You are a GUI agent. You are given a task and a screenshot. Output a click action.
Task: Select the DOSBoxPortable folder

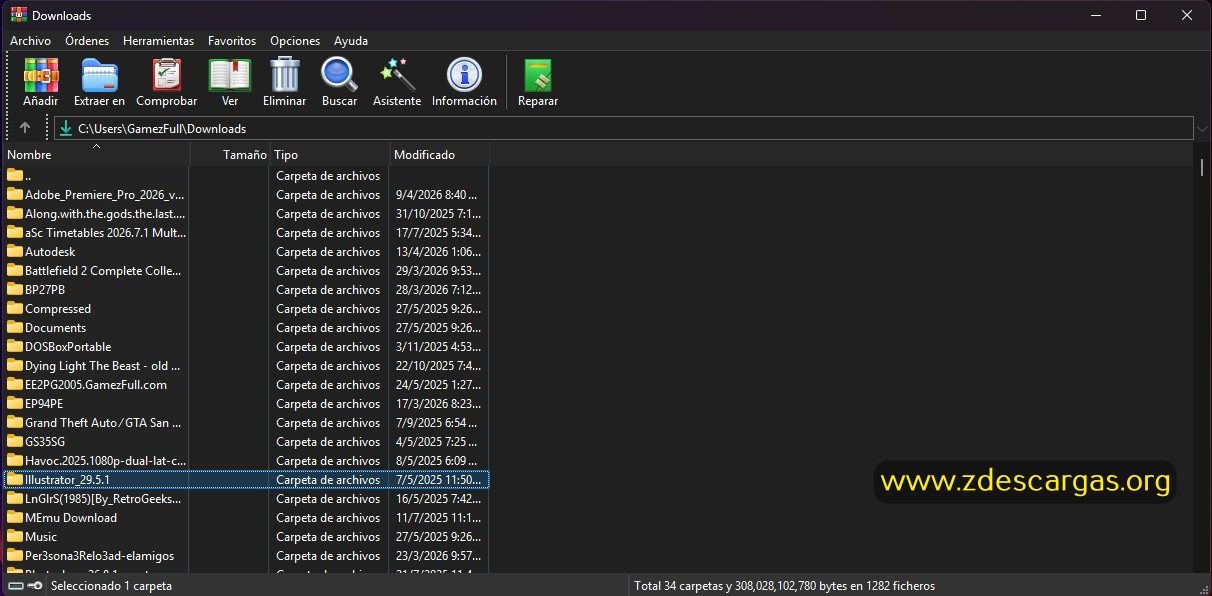tap(246, 346)
